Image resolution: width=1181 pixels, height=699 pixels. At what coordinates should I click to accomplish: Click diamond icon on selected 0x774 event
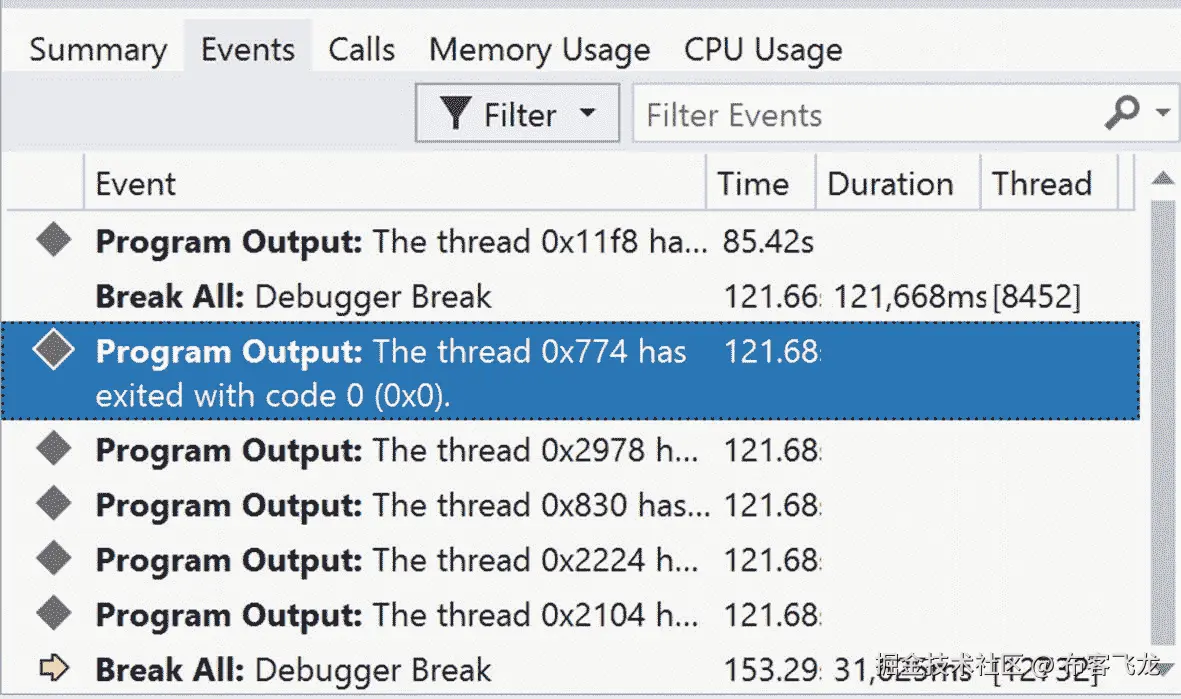point(53,352)
